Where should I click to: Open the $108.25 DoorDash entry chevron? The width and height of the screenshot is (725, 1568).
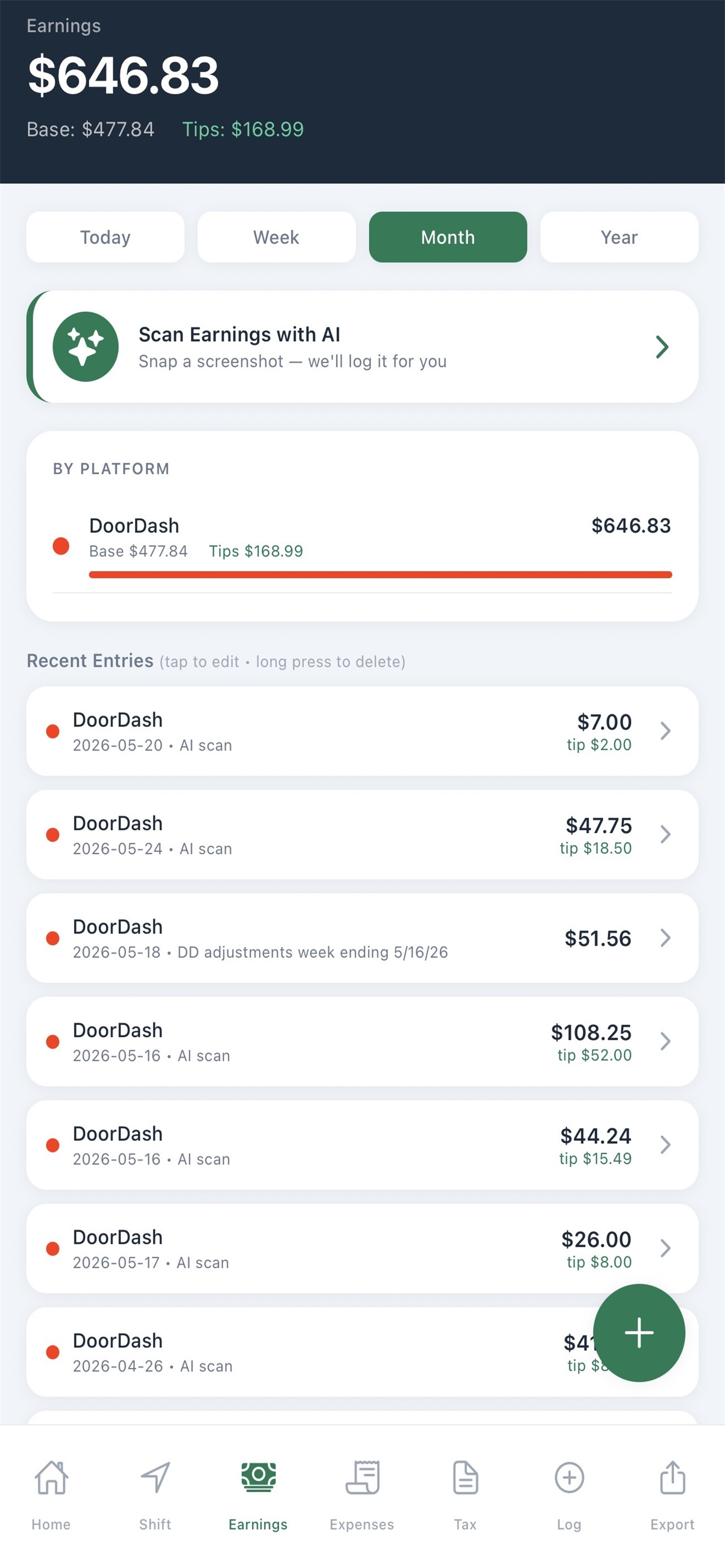tap(665, 1041)
